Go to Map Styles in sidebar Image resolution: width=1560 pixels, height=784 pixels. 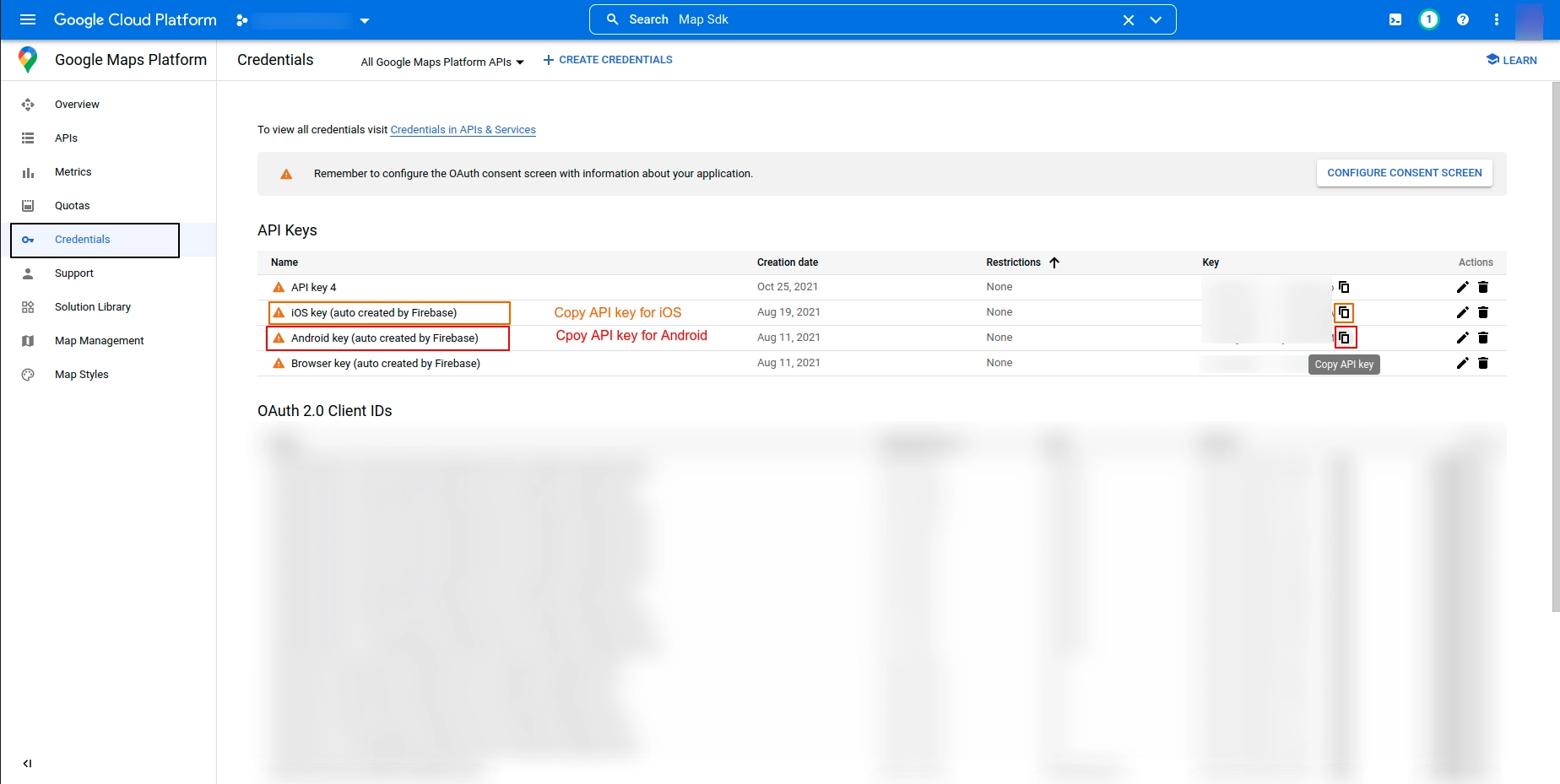coord(82,375)
